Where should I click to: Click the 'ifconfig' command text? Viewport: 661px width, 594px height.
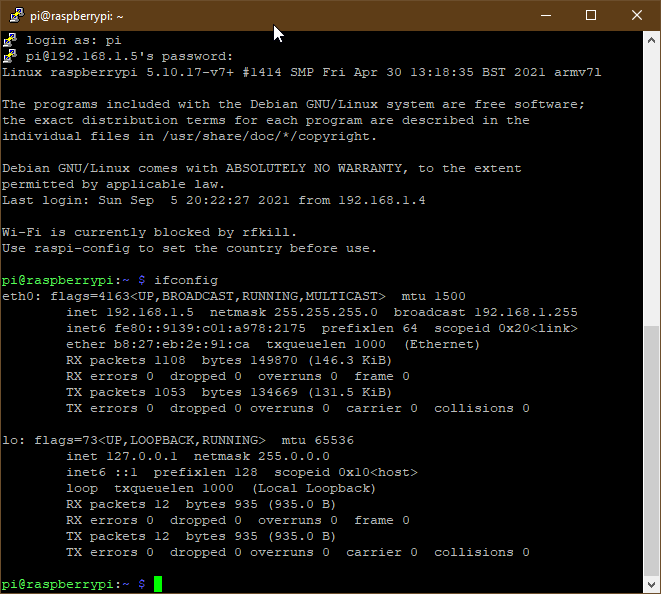[x=186, y=280]
